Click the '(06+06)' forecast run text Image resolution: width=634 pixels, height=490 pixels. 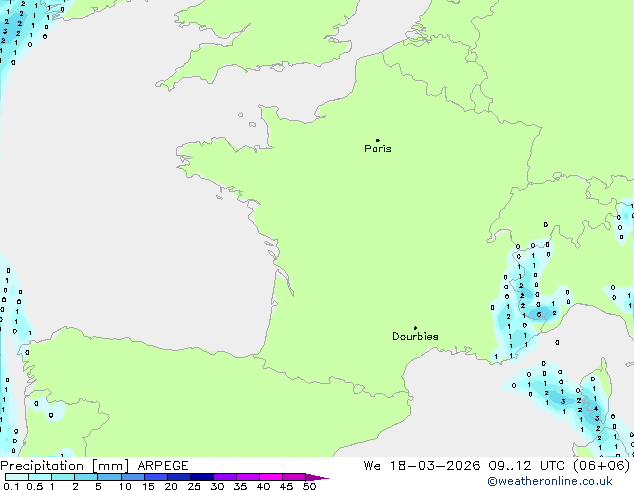(x=602, y=466)
